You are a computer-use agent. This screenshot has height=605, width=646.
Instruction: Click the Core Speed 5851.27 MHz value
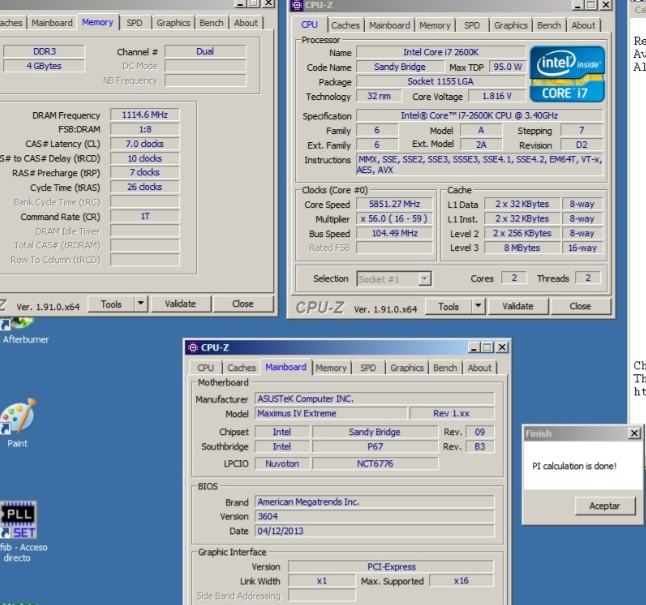[394, 204]
